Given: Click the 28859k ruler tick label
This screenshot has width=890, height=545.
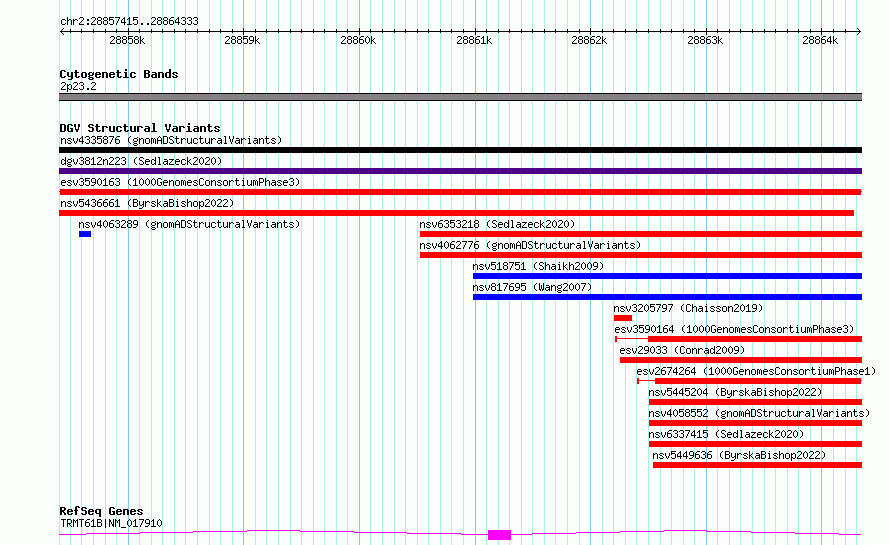Looking at the screenshot, I should (242, 40).
